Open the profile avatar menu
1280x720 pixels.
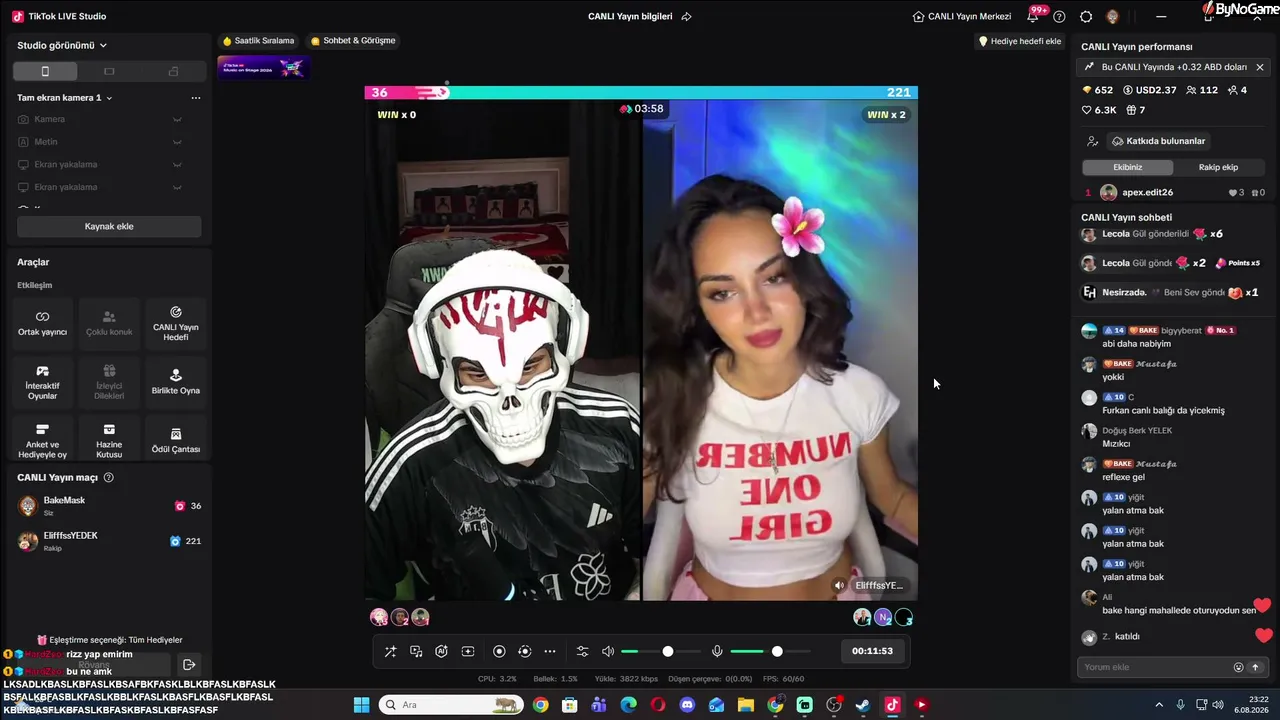click(x=1112, y=16)
